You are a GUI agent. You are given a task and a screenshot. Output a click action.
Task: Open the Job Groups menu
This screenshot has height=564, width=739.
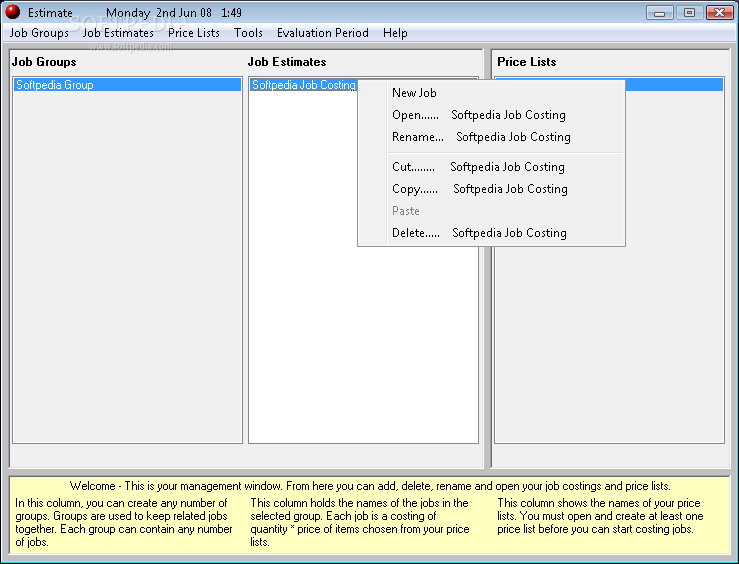point(39,33)
